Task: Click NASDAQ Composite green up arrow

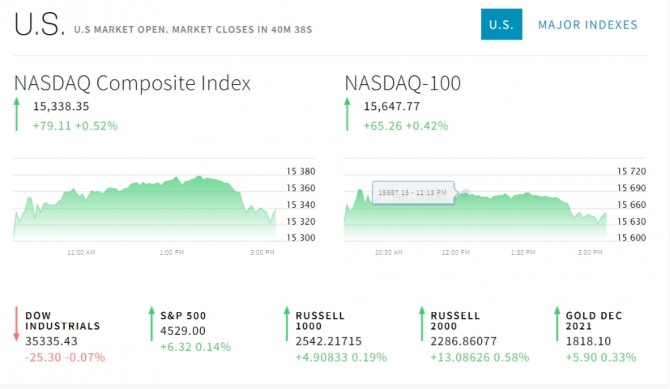Action: click(x=17, y=114)
